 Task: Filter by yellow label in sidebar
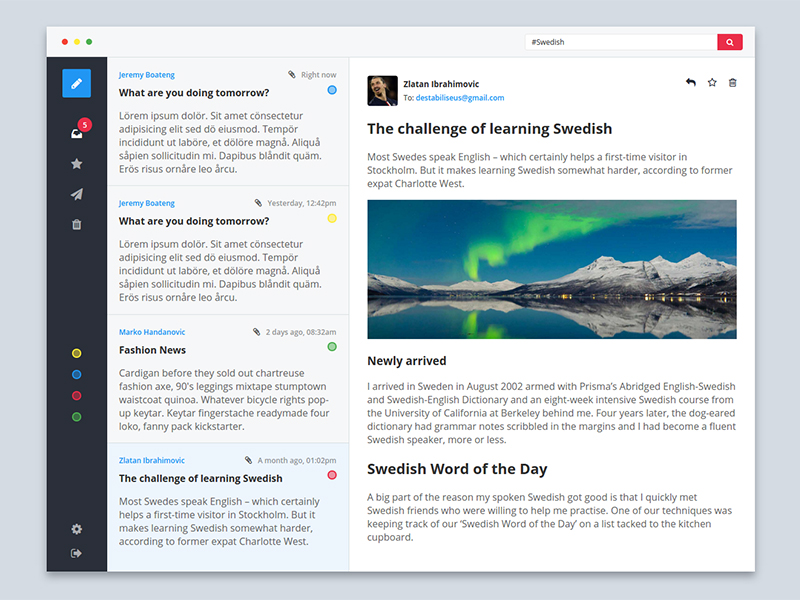click(77, 354)
